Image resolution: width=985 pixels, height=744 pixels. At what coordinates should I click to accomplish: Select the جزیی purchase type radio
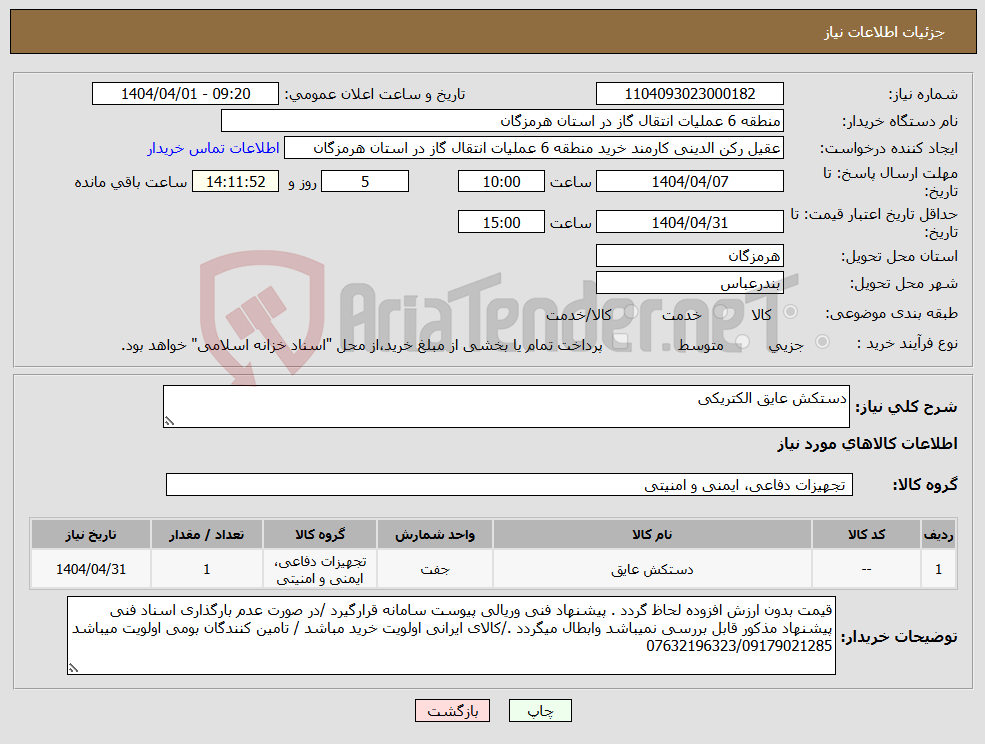[822, 342]
